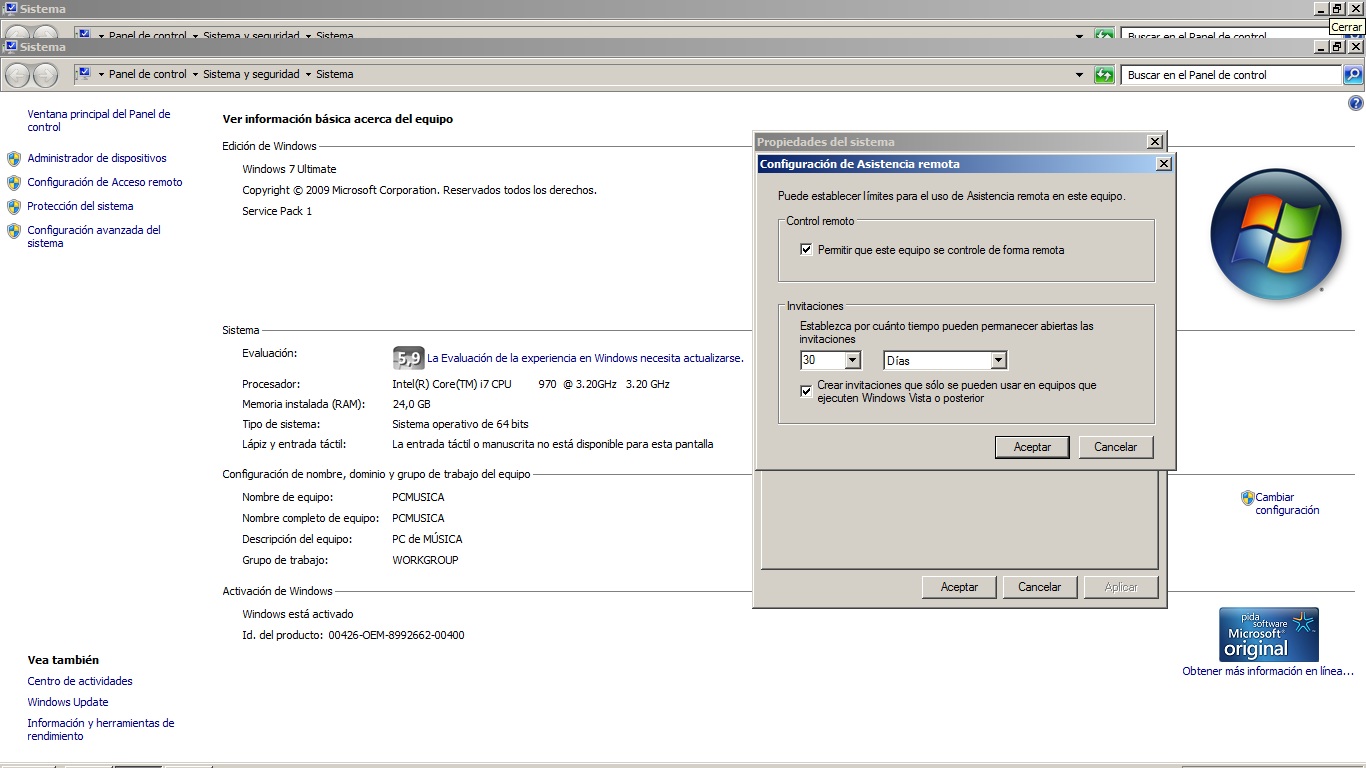Open the Días time unit dropdown
Screen dimensions: 1366x768
click(x=998, y=360)
